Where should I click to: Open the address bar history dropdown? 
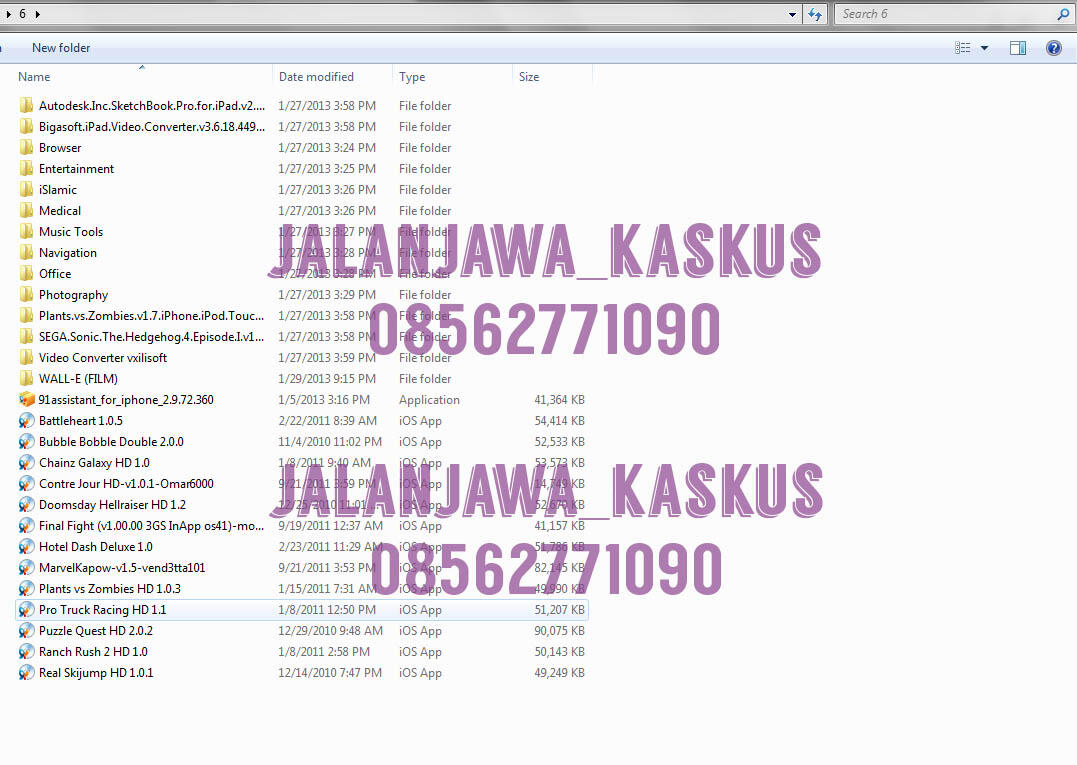click(792, 14)
